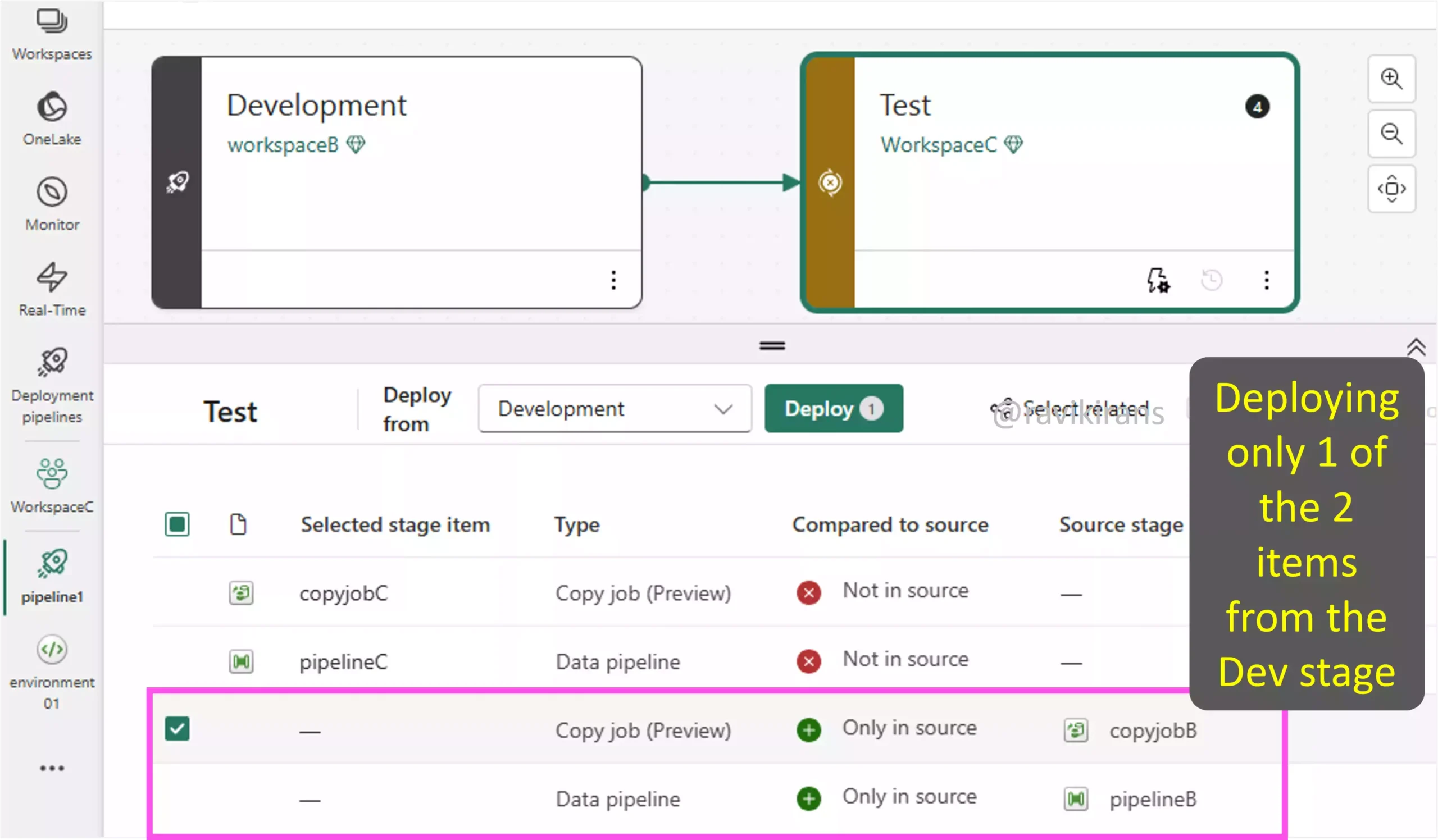Grab the pane resize handle

click(772, 345)
